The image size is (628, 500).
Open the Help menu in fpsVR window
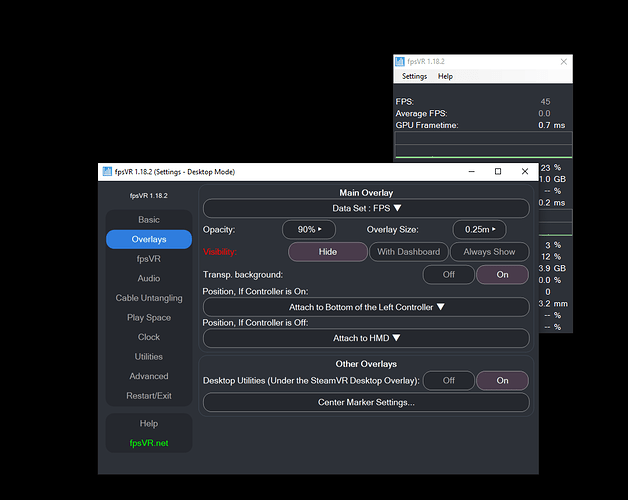445,76
